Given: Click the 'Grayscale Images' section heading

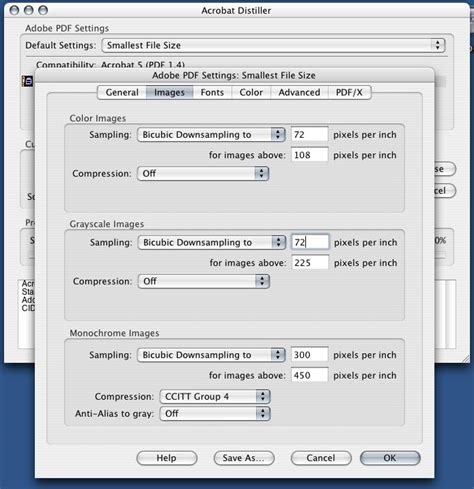Looking at the screenshot, I should click(x=107, y=224).
